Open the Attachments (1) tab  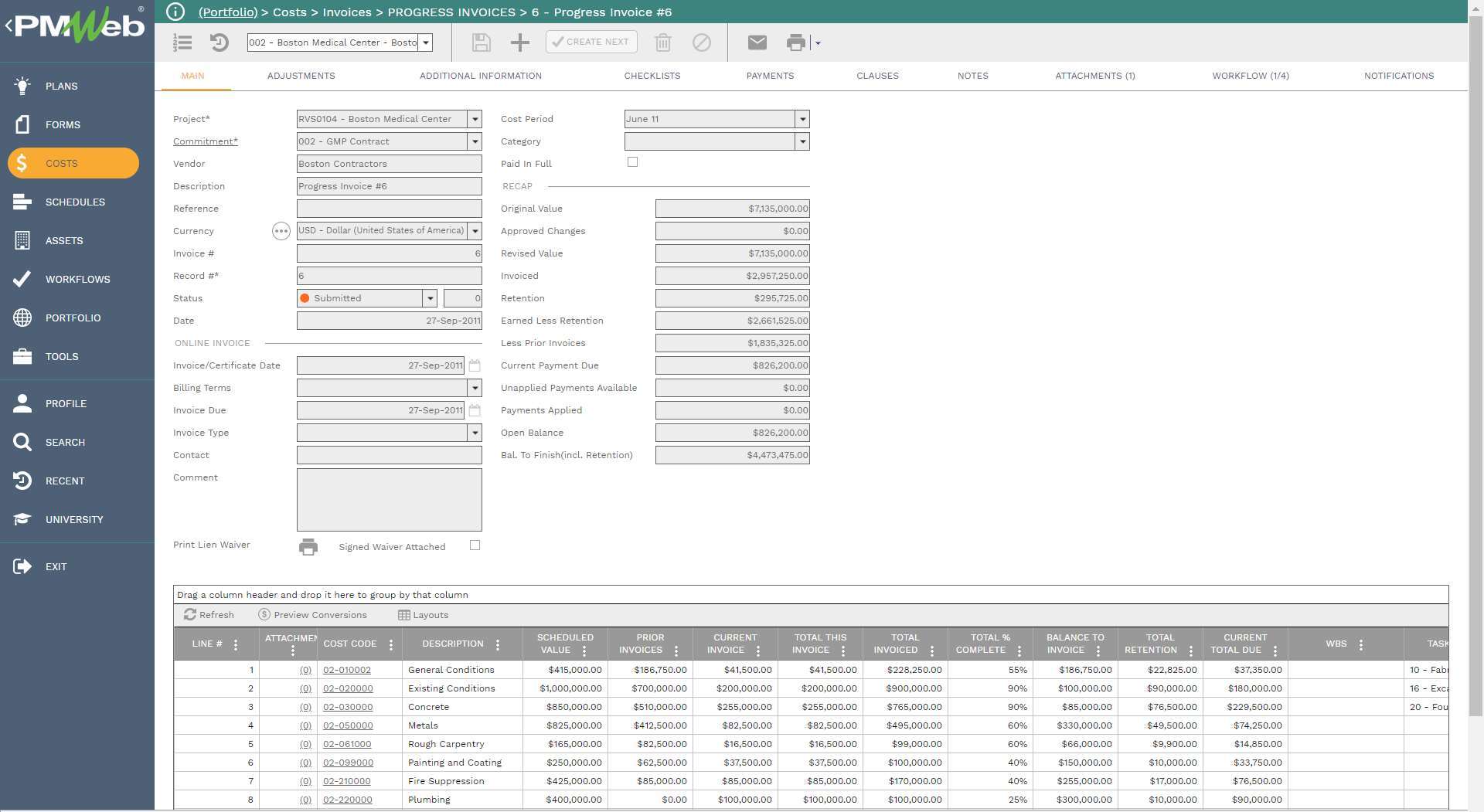pos(1094,76)
